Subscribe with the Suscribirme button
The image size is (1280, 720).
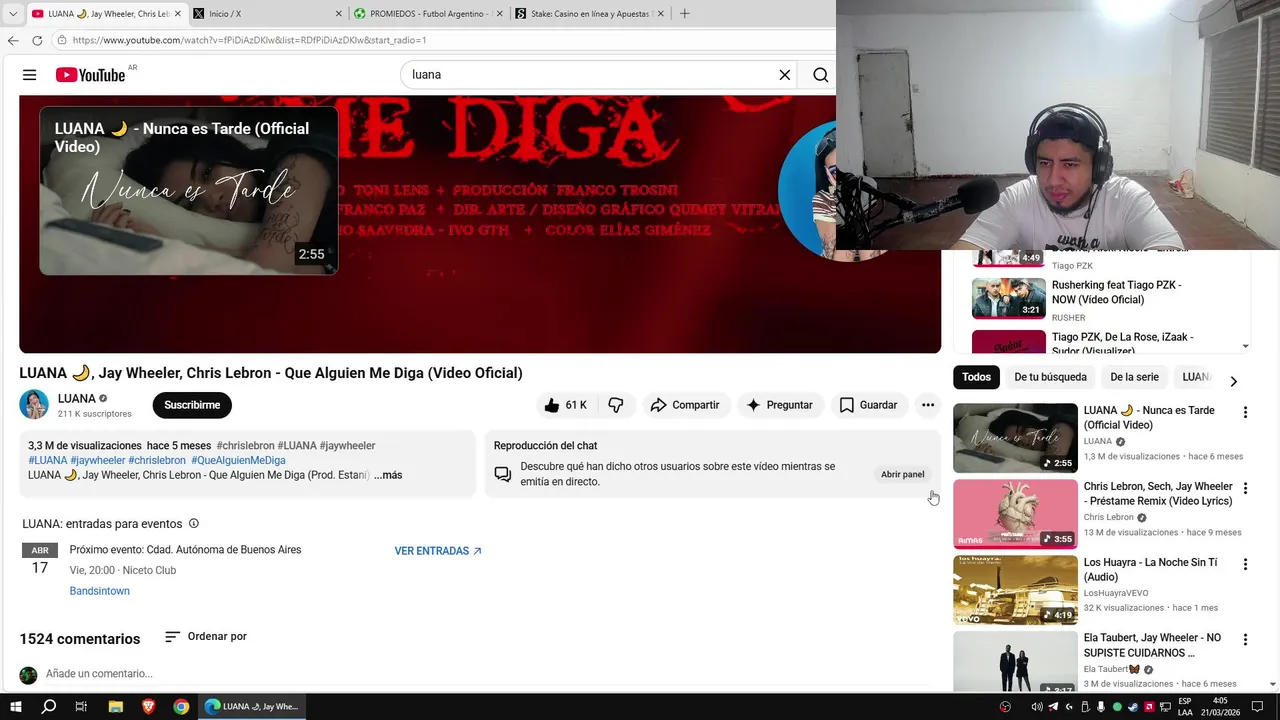click(192, 405)
